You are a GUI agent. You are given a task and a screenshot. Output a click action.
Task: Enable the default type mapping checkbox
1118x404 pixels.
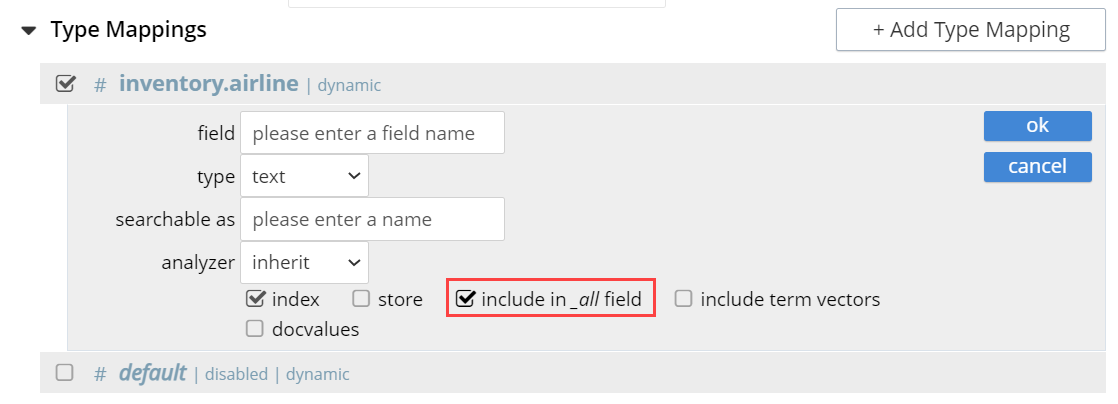[65, 373]
